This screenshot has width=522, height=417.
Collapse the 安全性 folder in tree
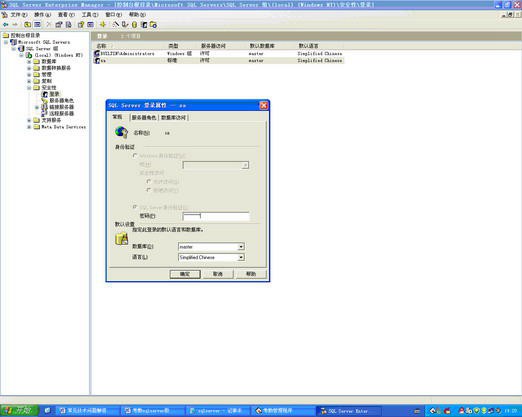coord(29,88)
